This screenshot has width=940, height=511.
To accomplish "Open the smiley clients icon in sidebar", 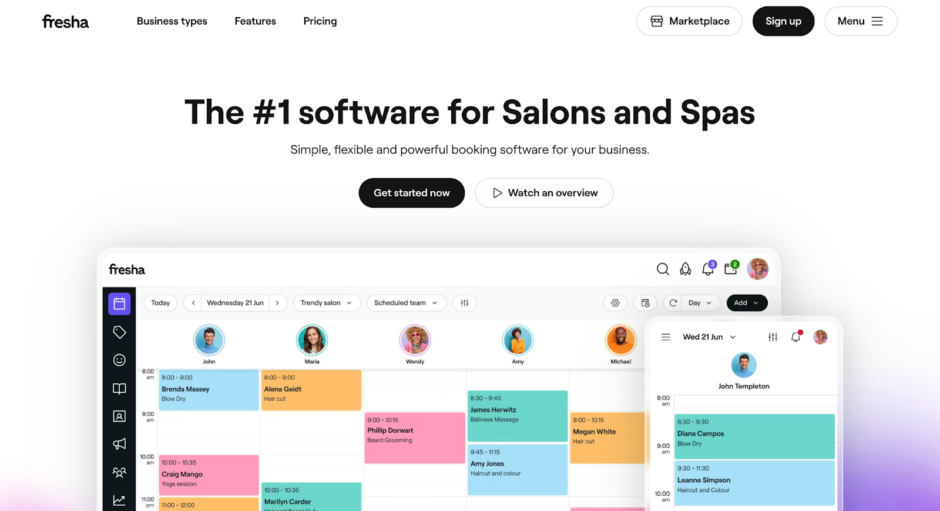I will tap(119, 360).
